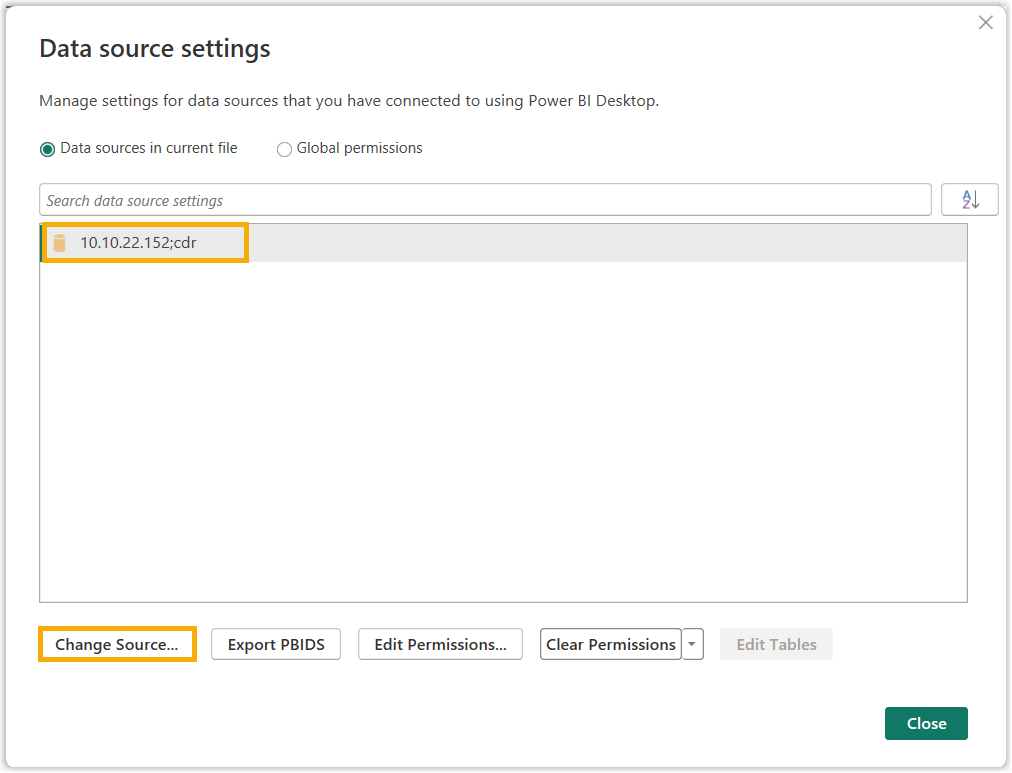Image resolution: width=1012 pixels, height=773 pixels.
Task: Click the Change Source... button
Action: point(117,644)
